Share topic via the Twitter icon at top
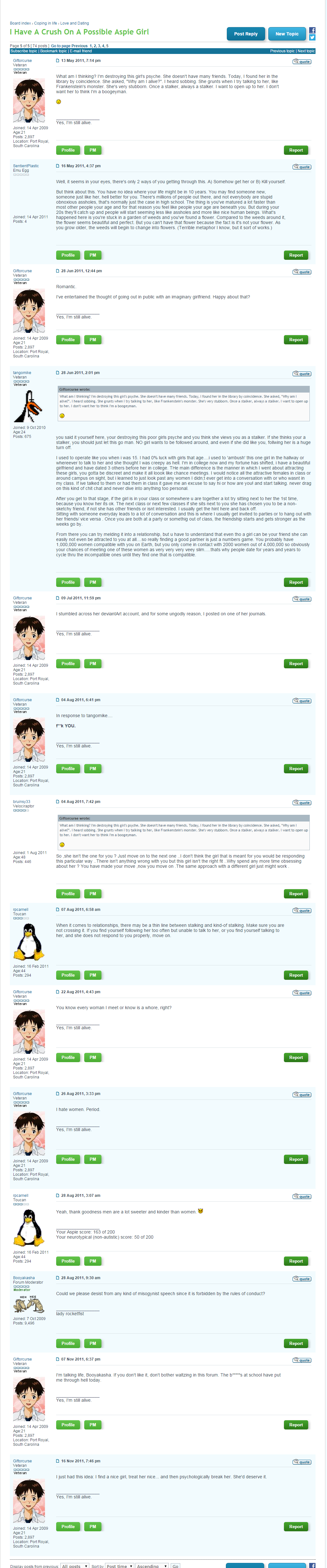The height and width of the screenshot is (1568, 327). point(312,38)
